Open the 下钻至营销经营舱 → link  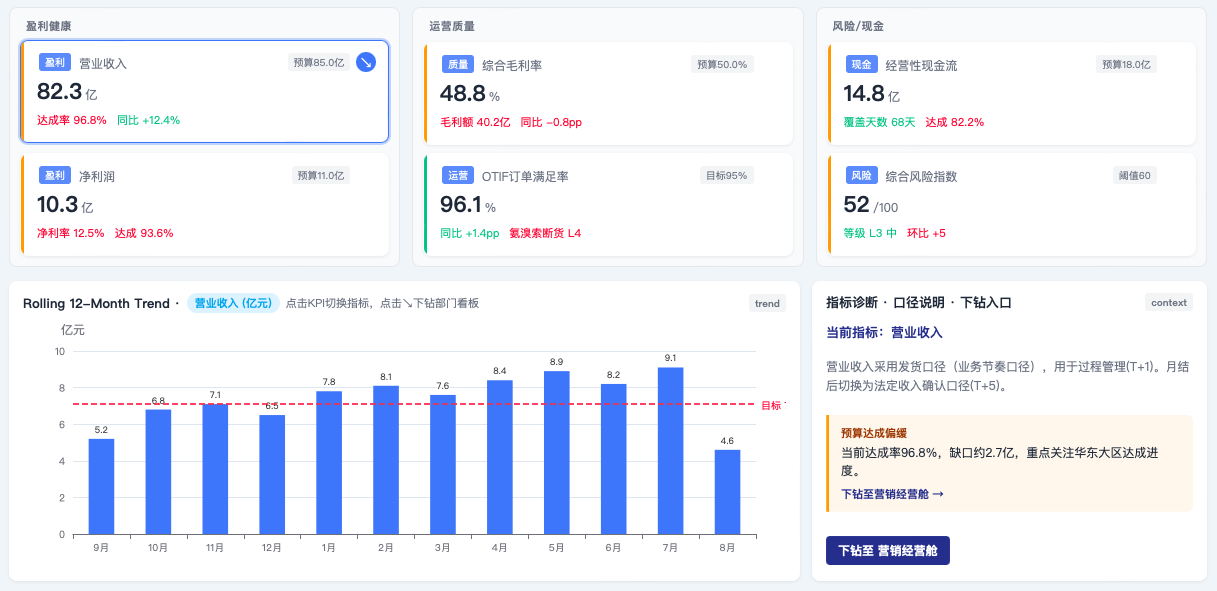pos(892,494)
